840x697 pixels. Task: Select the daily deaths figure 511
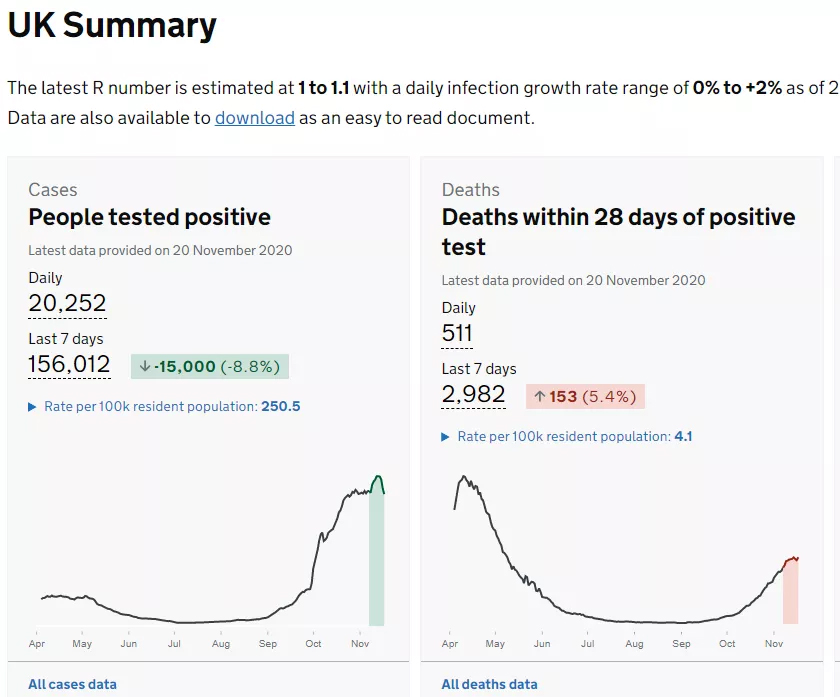click(x=457, y=333)
